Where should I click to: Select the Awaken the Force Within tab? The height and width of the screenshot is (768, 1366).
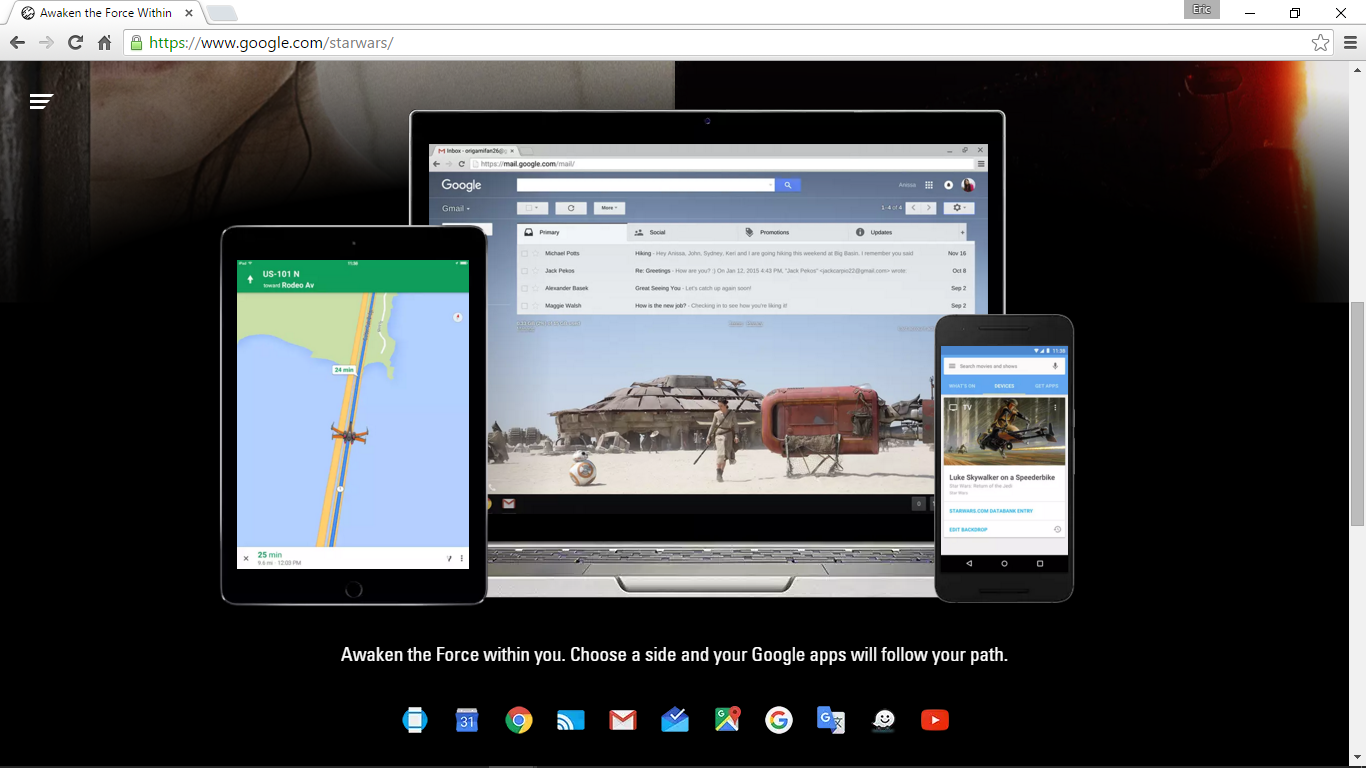(105, 13)
